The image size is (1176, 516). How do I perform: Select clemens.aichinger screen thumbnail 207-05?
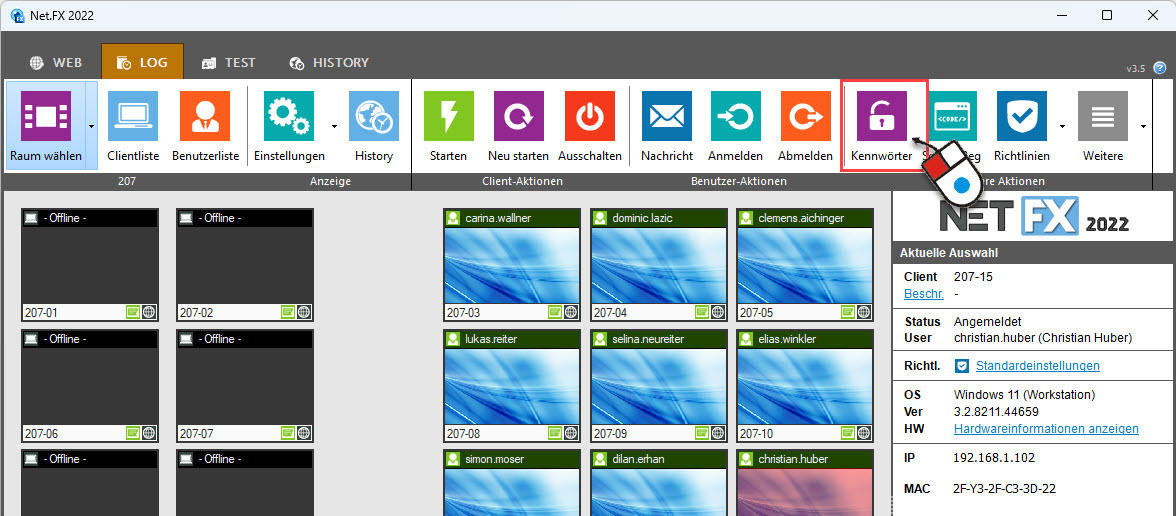tap(806, 265)
